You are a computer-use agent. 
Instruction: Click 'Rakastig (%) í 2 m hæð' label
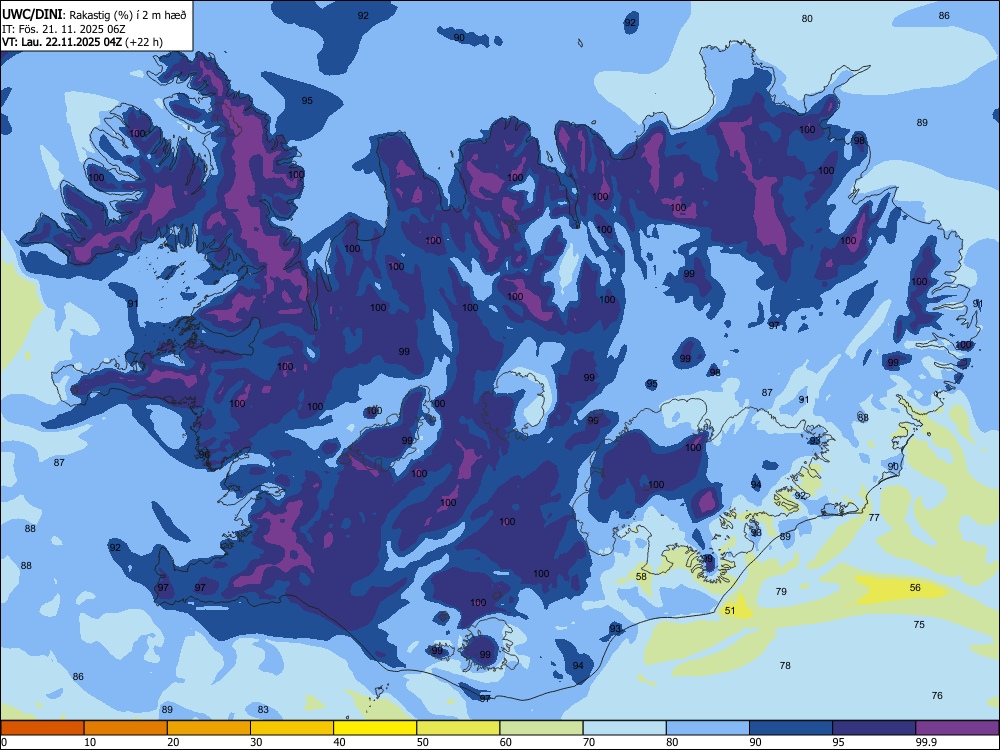click(x=128, y=15)
